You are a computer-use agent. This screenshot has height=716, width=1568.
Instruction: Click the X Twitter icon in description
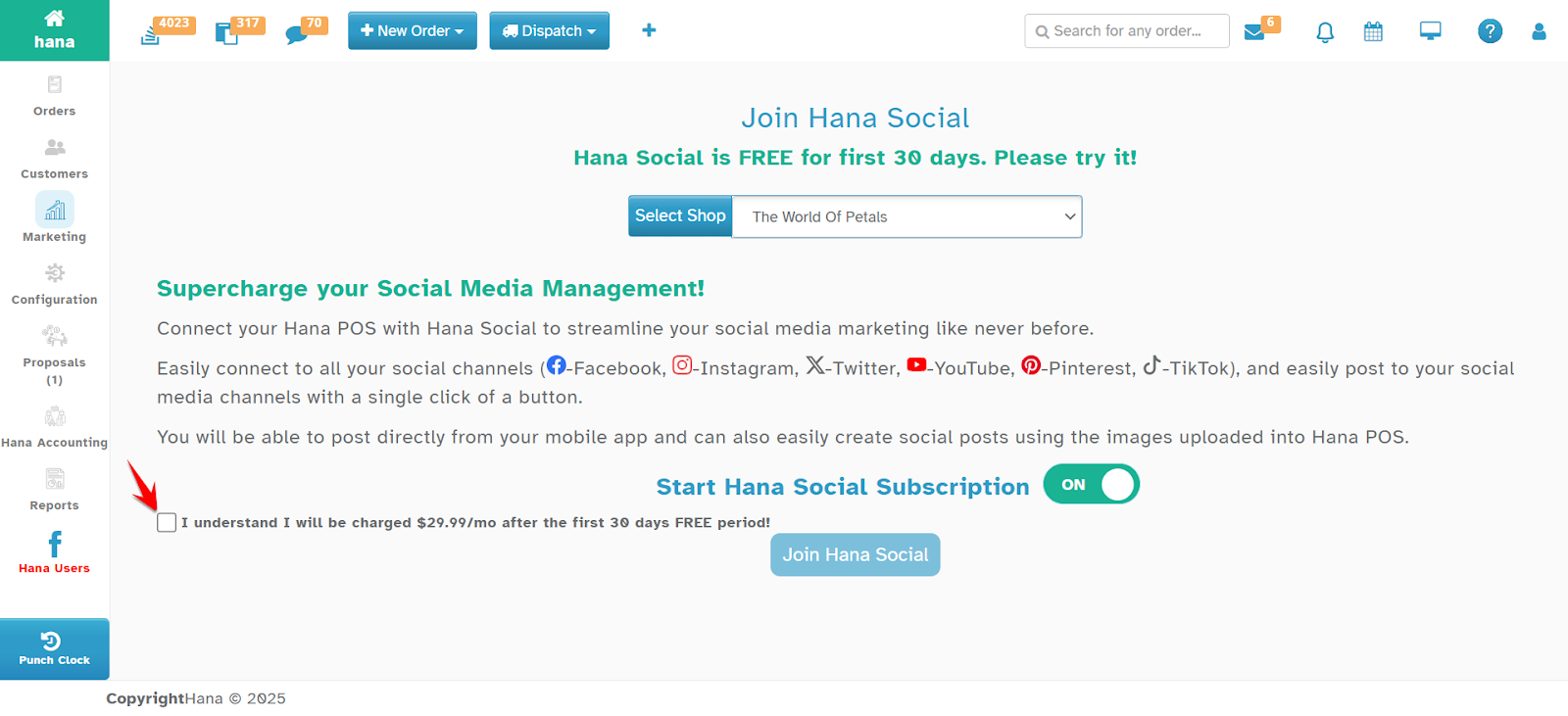coord(815,365)
